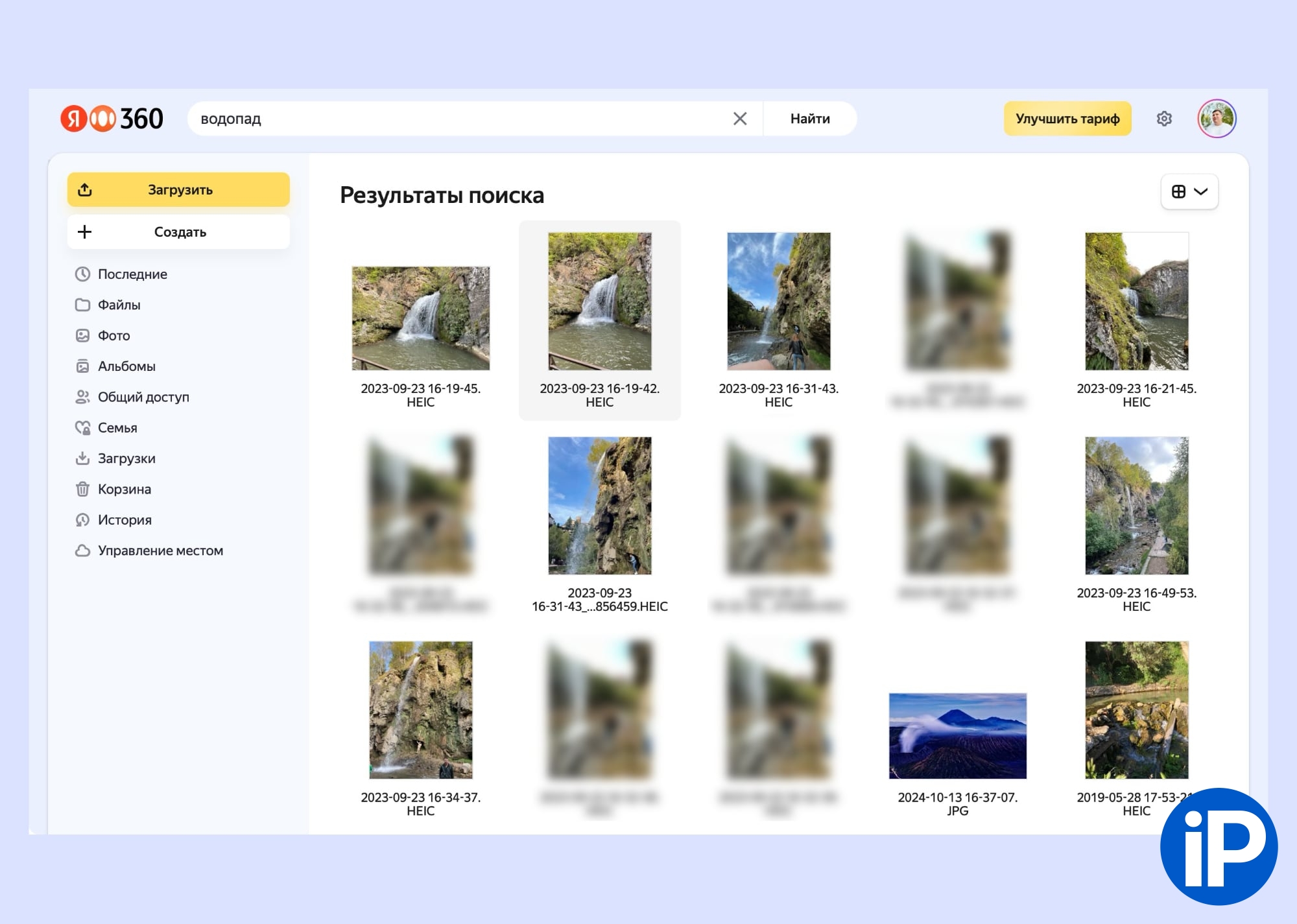Open the Альбомы section
This screenshot has height=924, width=1297.
click(126, 366)
